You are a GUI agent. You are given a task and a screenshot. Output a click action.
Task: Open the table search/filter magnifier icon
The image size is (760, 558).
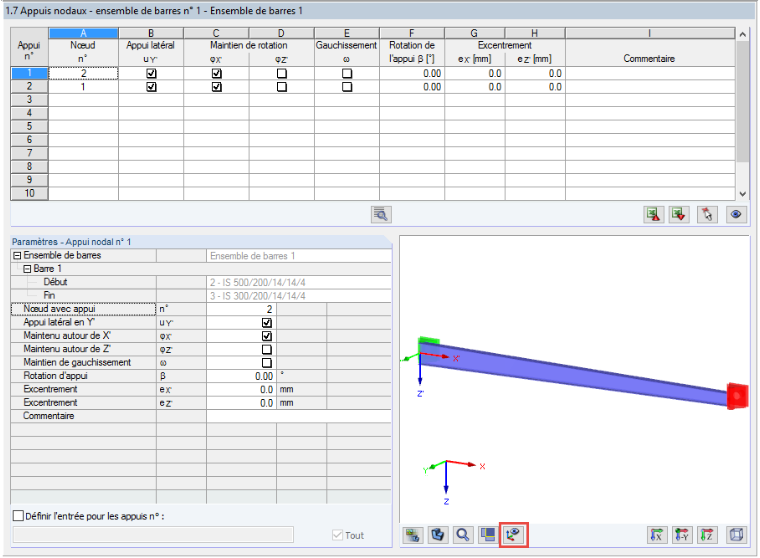click(381, 214)
